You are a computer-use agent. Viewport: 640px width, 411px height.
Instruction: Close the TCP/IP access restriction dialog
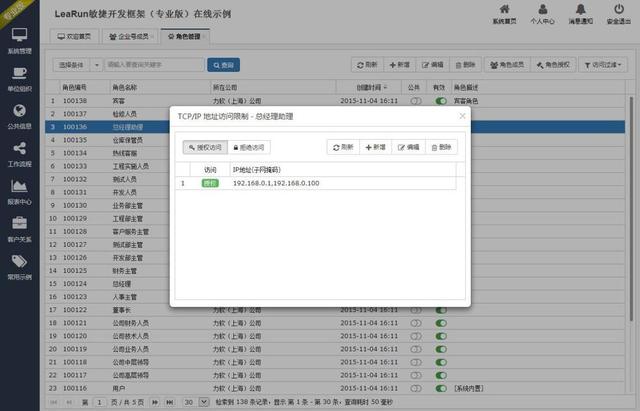(462, 116)
